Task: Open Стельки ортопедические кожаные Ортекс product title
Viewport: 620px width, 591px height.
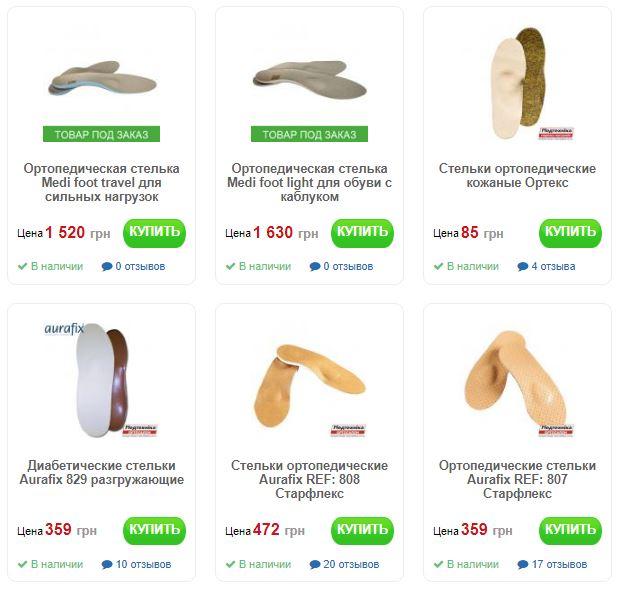Action: point(517,176)
